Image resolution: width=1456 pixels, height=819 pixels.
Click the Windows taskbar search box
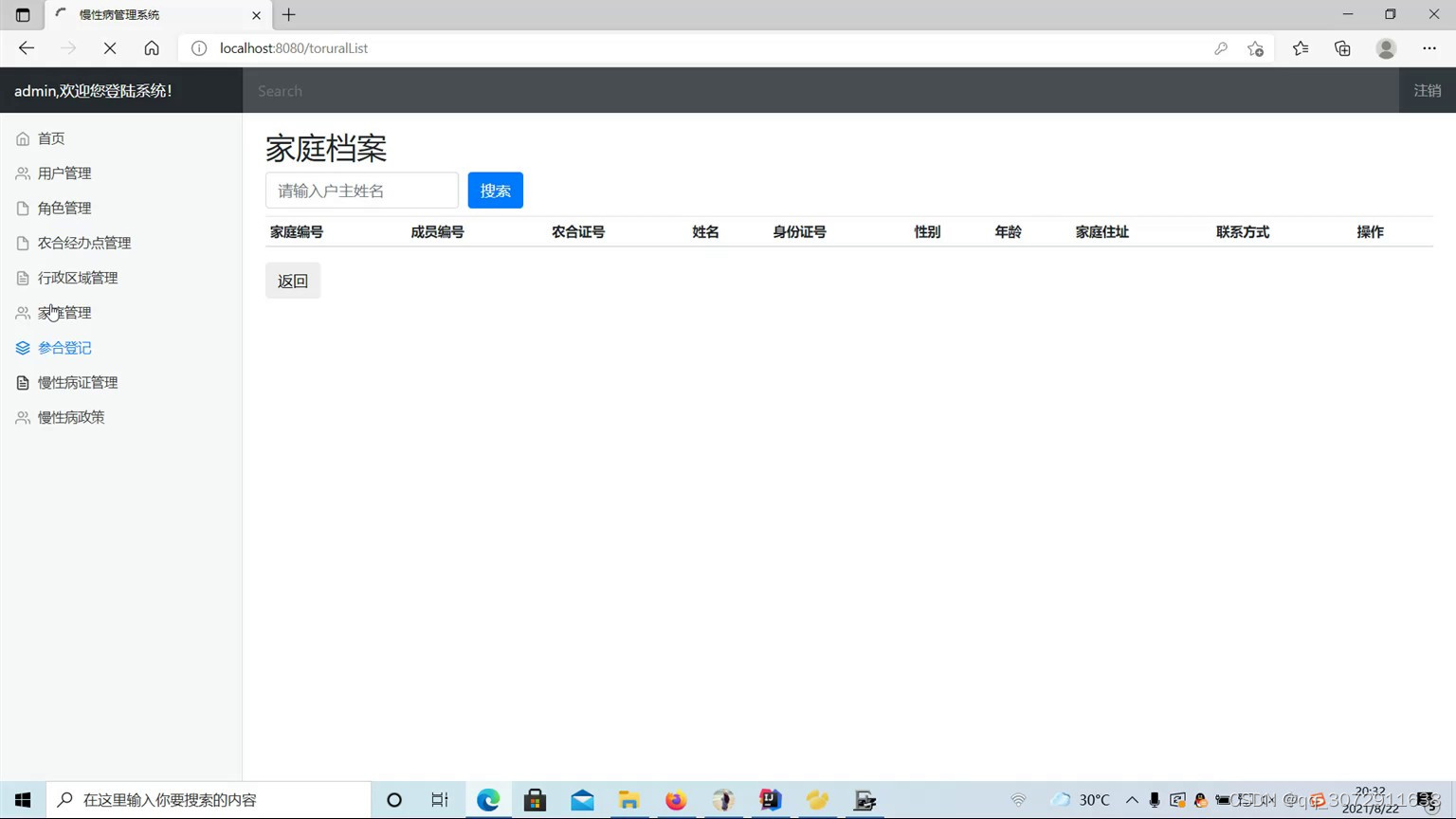(x=209, y=800)
